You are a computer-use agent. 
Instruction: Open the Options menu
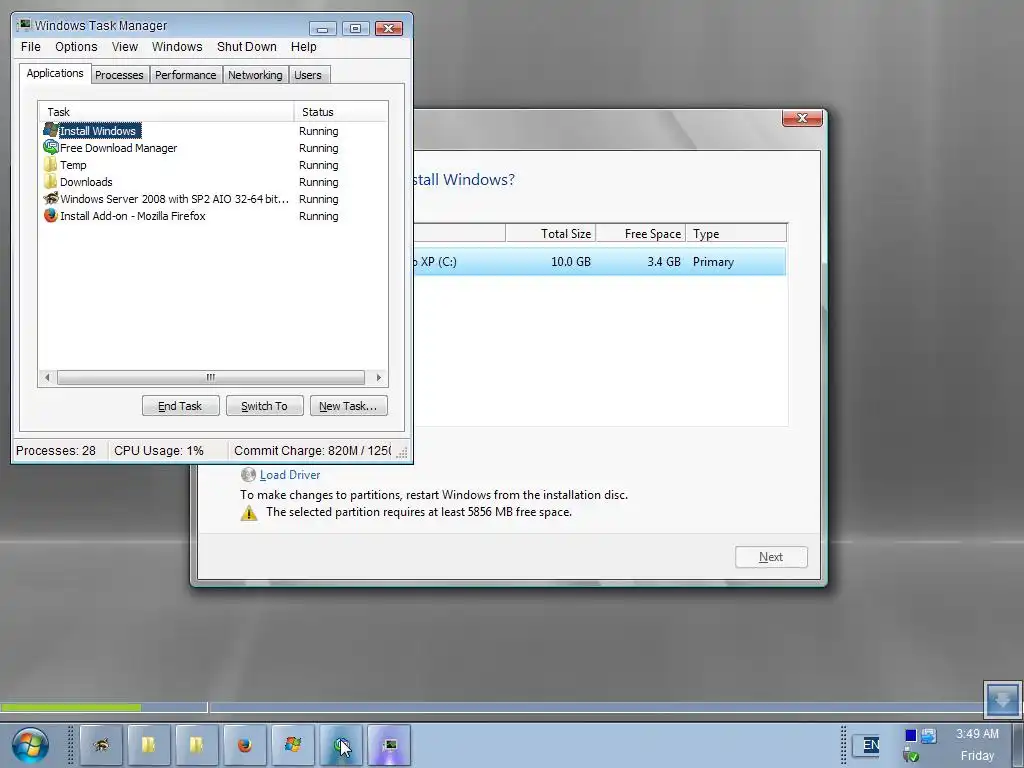[x=76, y=47]
